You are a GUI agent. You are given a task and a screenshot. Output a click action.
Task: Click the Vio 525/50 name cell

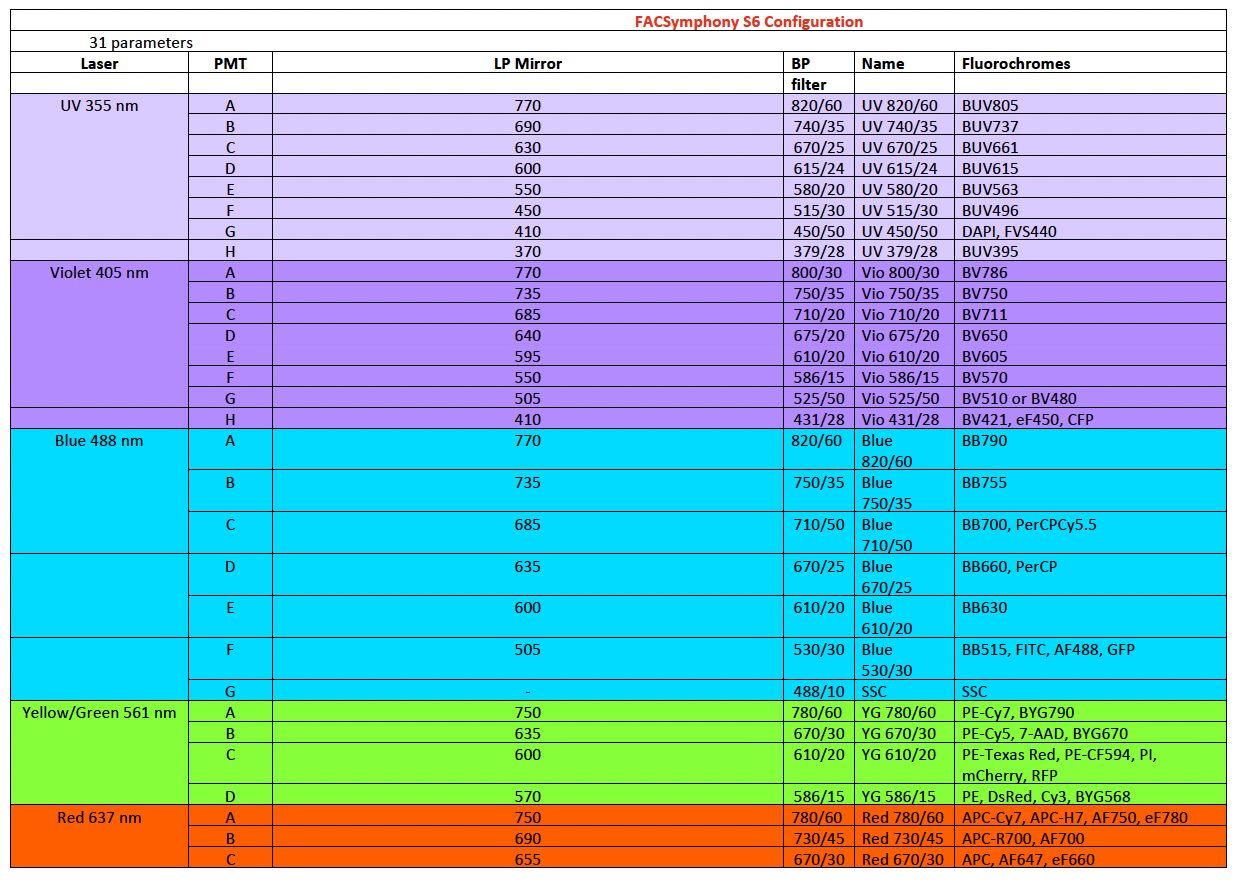pos(900,399)
